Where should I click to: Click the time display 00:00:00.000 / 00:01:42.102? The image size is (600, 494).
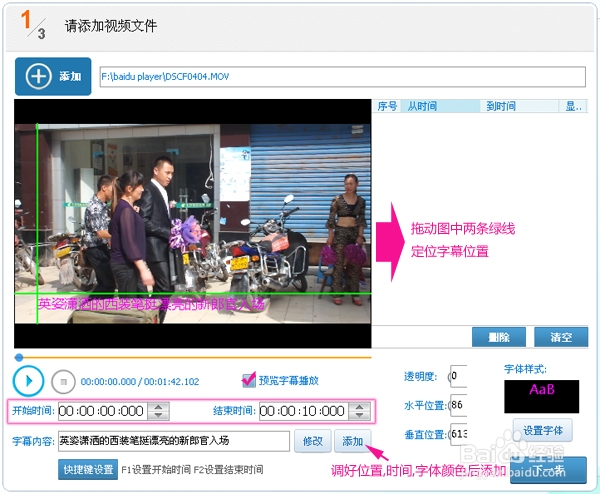[x=140, y=382]
